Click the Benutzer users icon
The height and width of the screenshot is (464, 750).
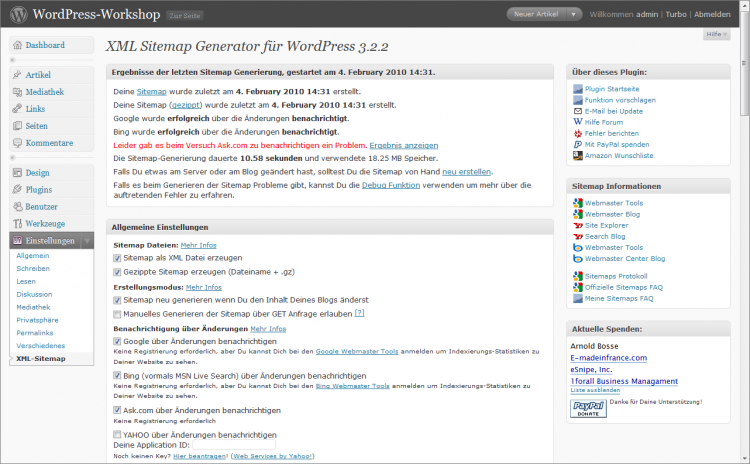(x=17, y=205)
